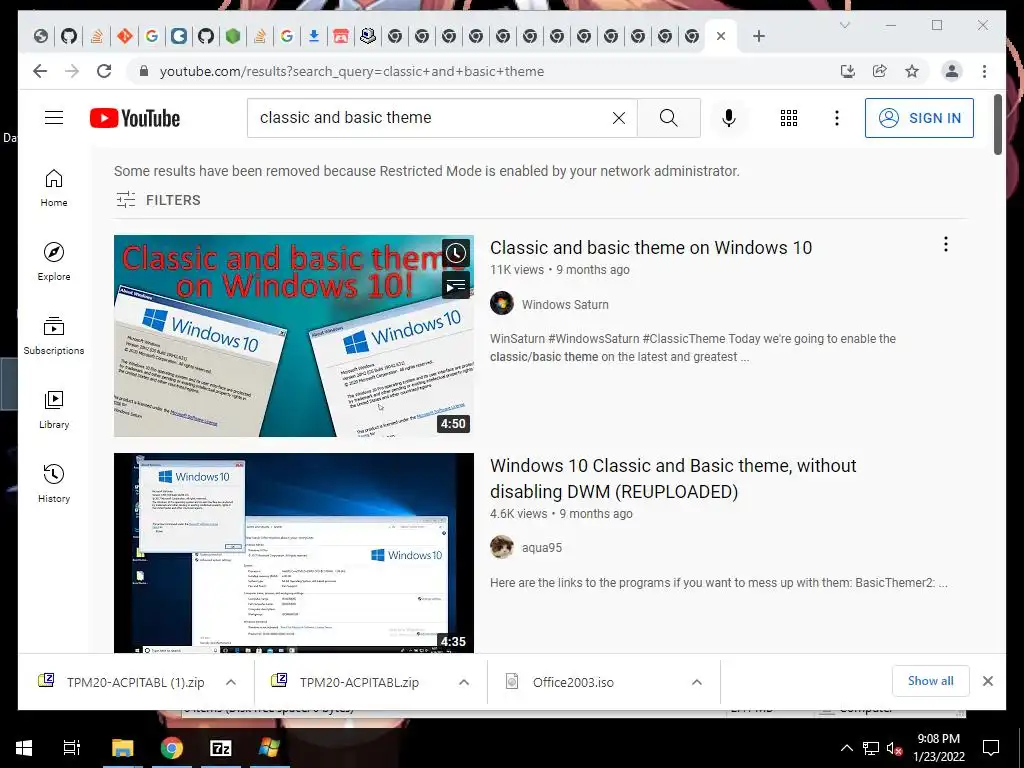1024x768 pixels.
Task: Open Home in the sidebar
Action: [54, 188]
